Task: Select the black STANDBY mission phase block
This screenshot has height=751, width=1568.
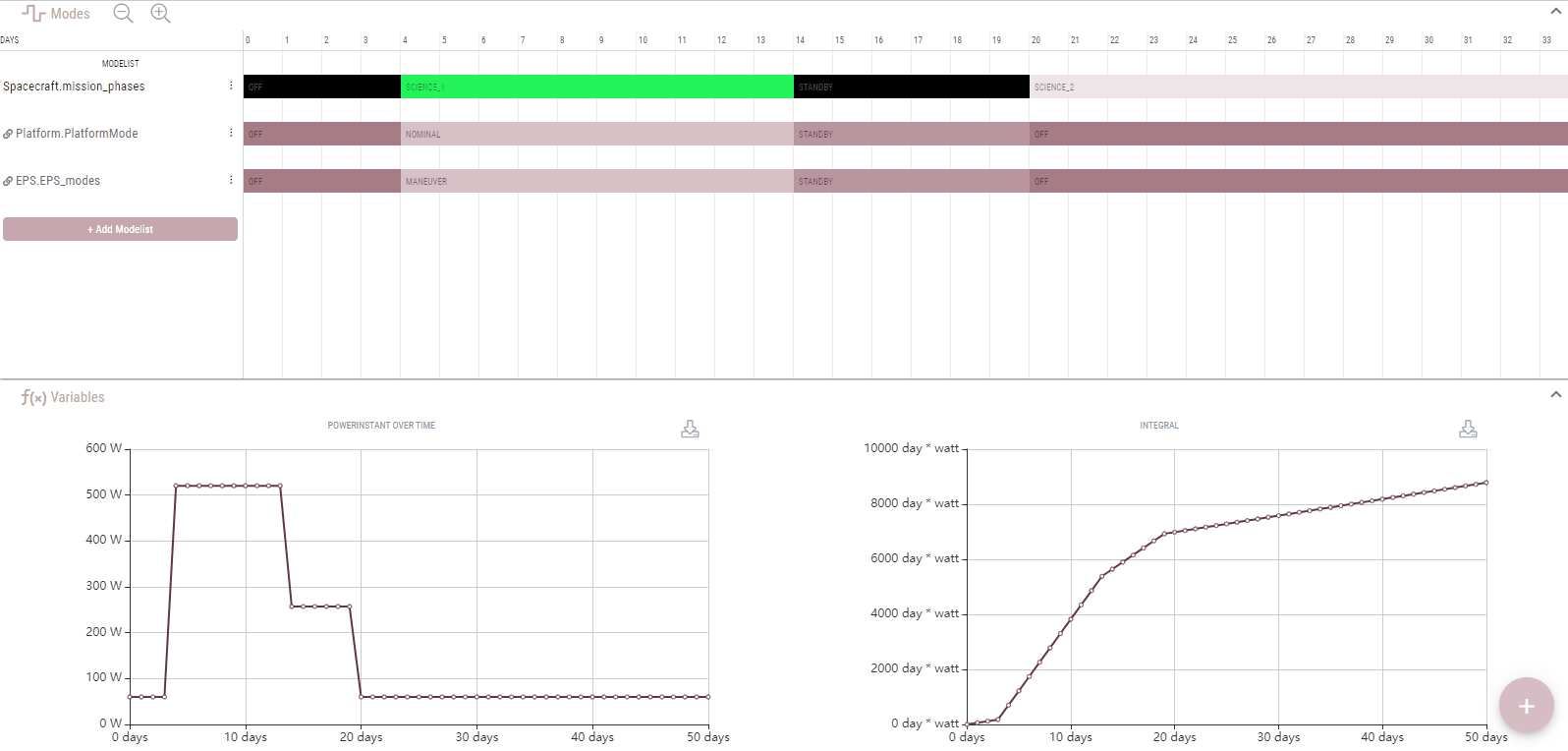Action: click(912, 87)
